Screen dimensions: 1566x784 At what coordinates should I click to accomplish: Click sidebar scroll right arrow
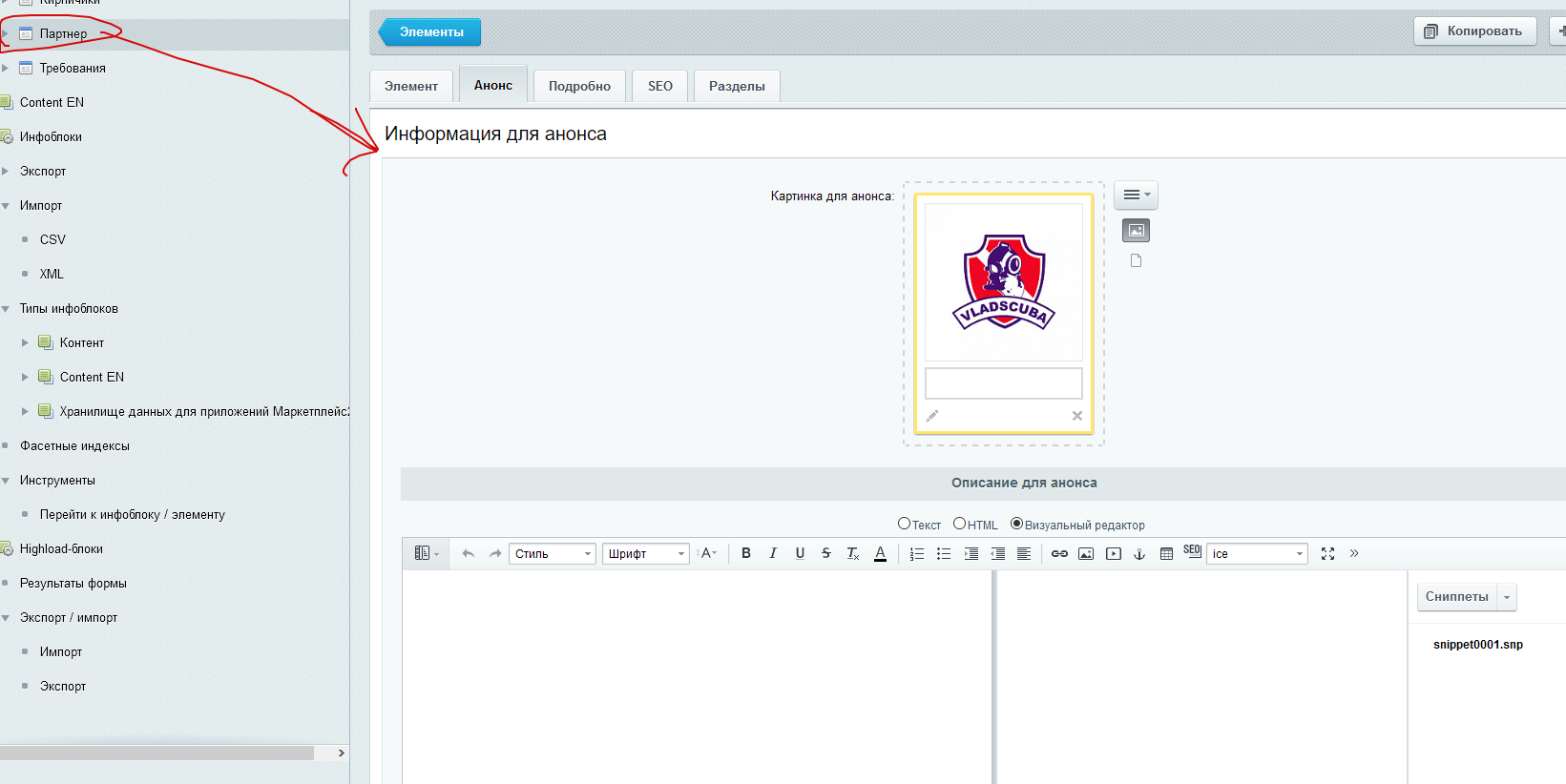[x=342, y=753]
